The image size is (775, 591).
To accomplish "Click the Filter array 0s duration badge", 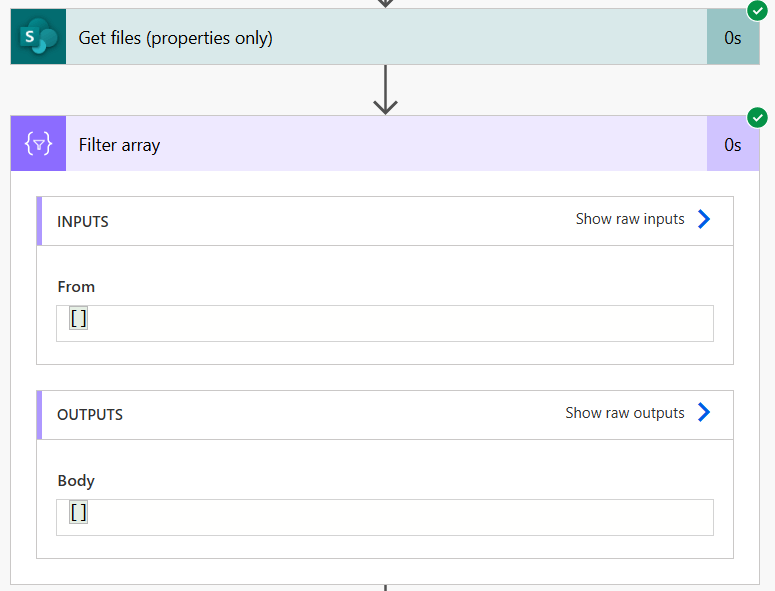I will coord(733,144).
